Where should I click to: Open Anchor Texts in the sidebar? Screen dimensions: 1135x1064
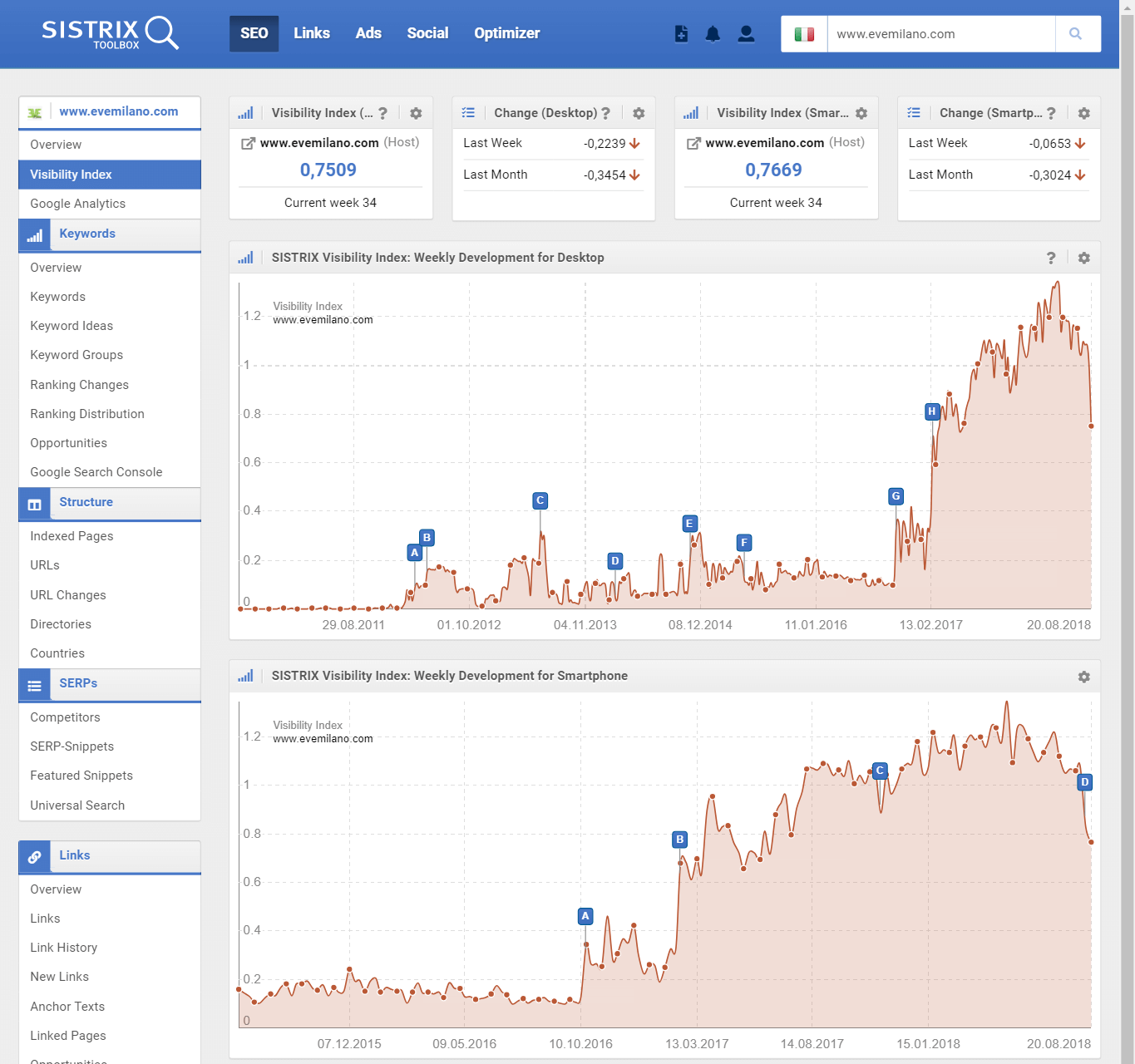(110, 1007)
